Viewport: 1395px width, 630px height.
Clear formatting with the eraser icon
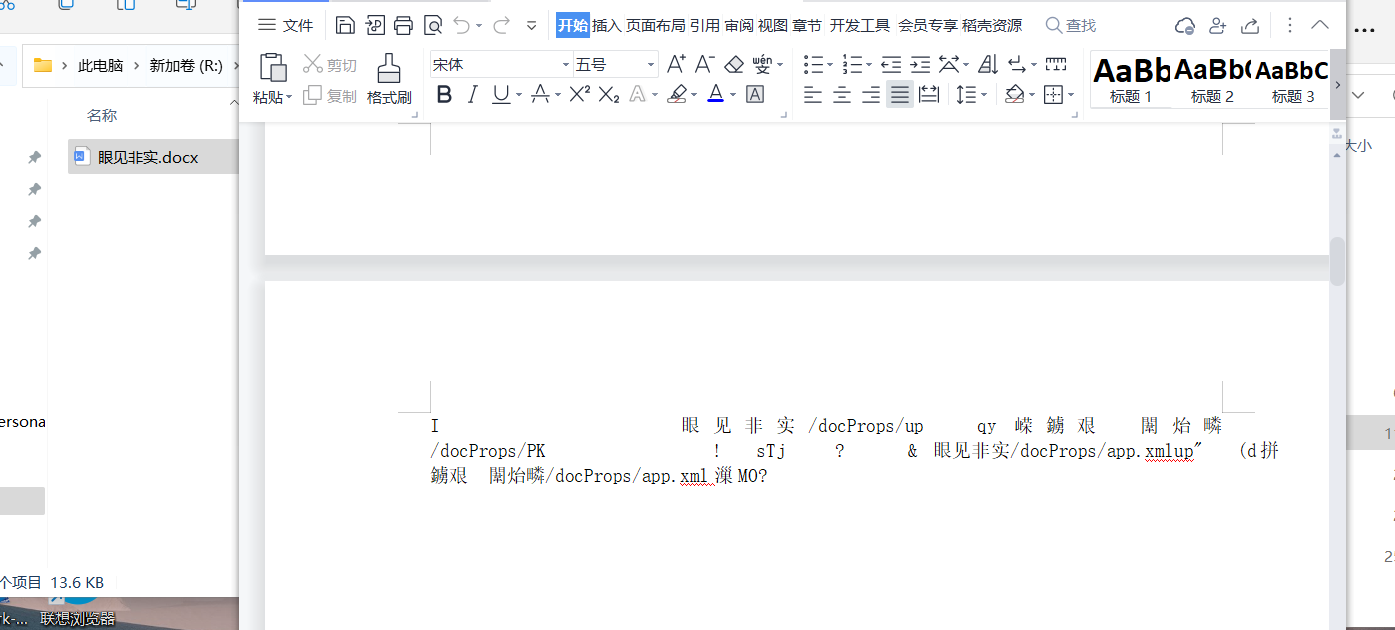734,64
